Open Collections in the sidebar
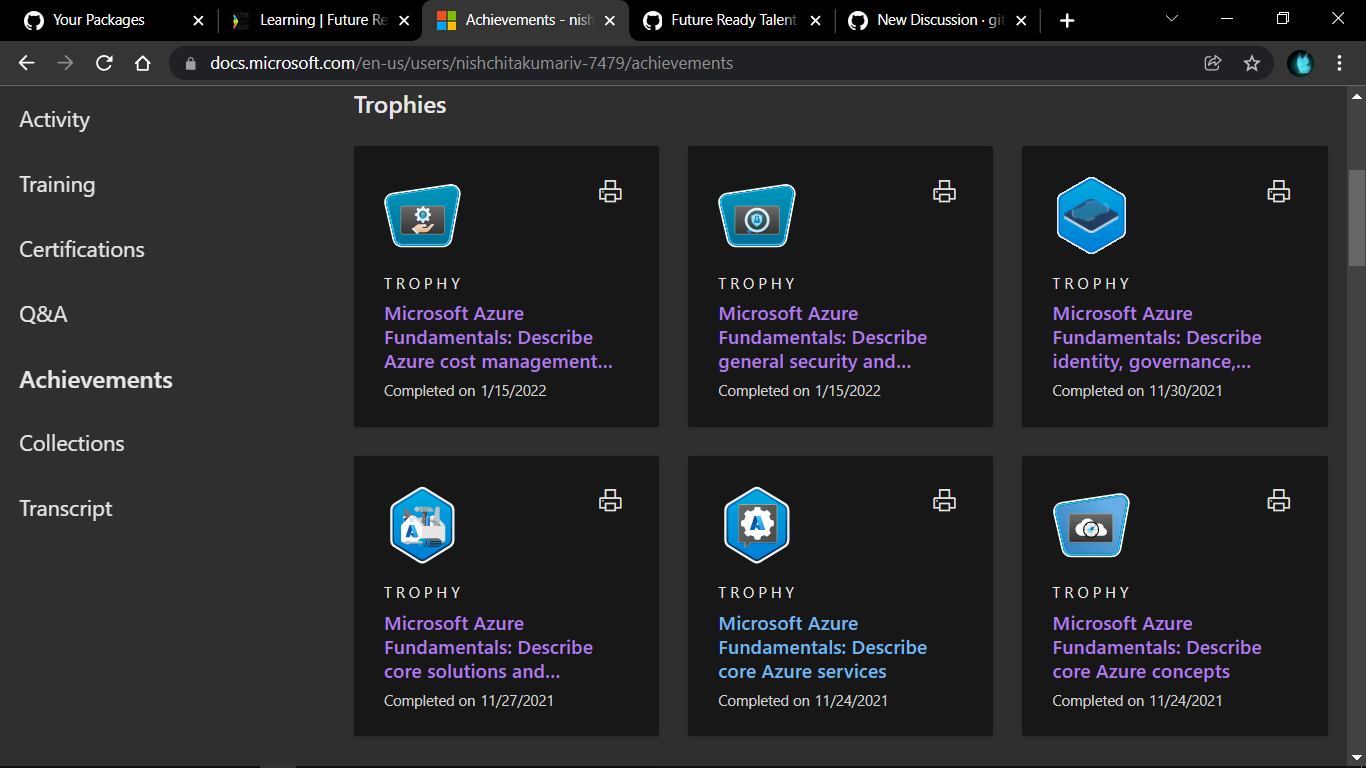 tap(72, 444)
